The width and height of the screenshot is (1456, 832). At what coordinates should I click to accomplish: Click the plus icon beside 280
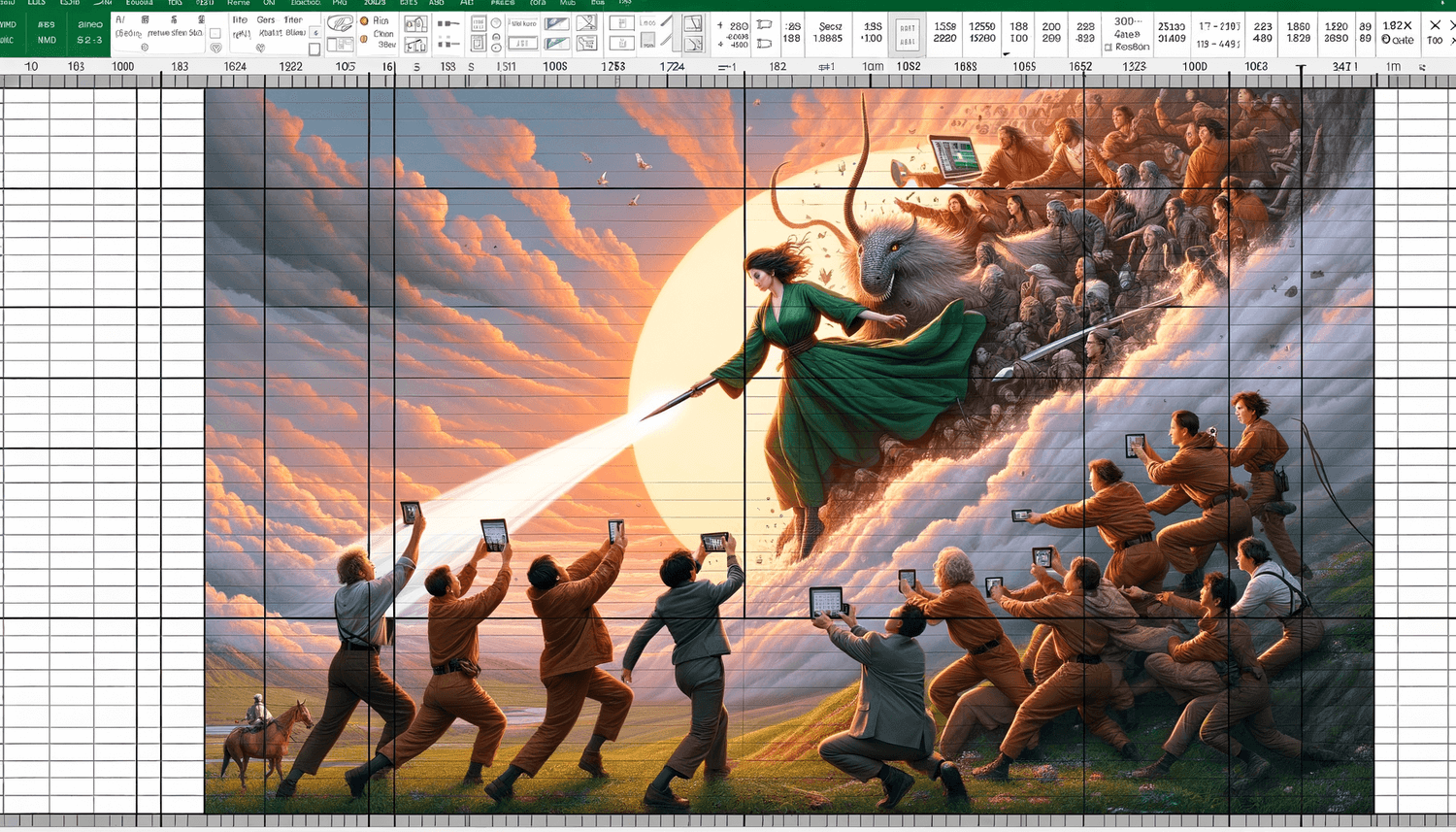click(720, 27)
